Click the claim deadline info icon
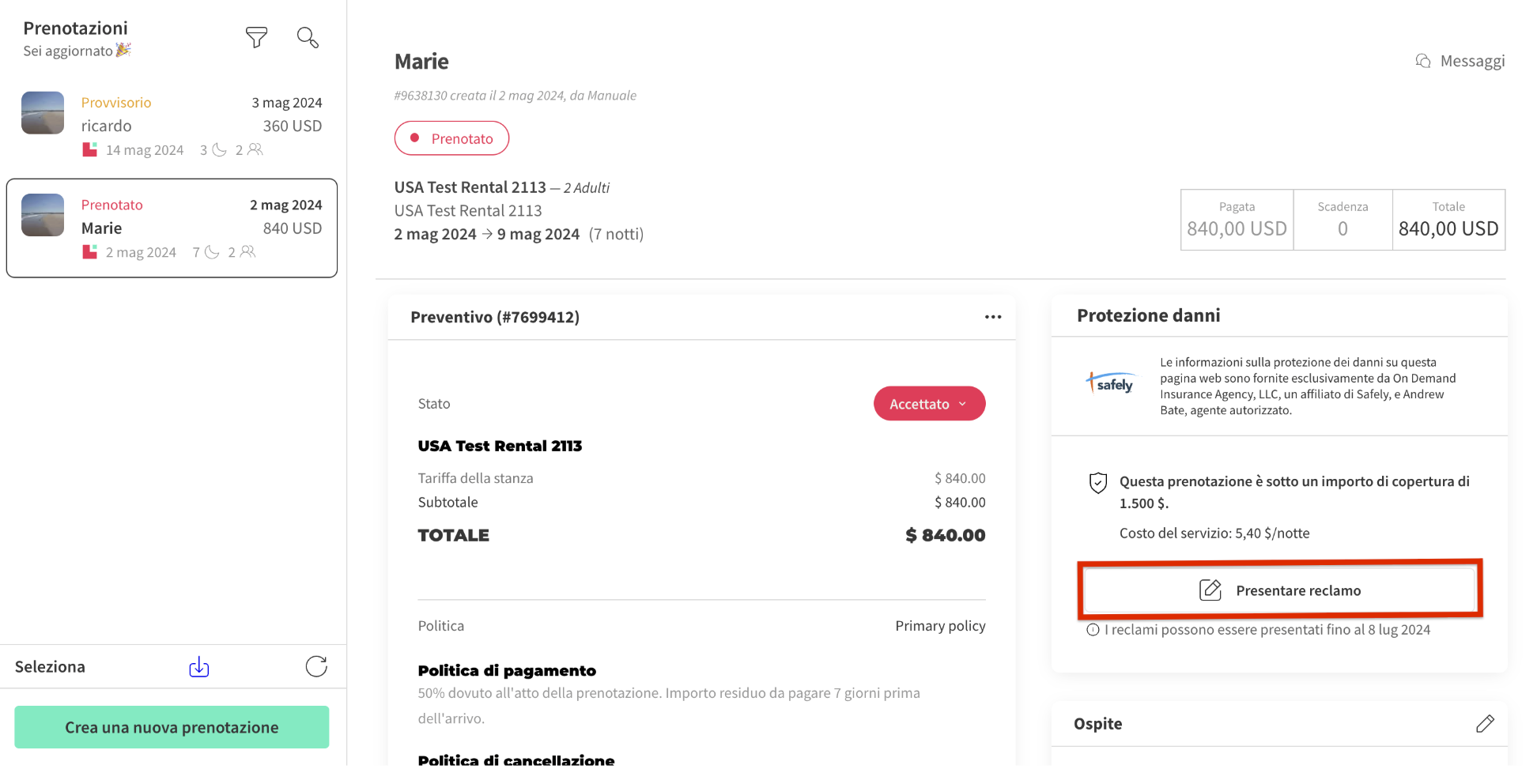This screenshot has width=1537, height=784. click(1093, 630)
